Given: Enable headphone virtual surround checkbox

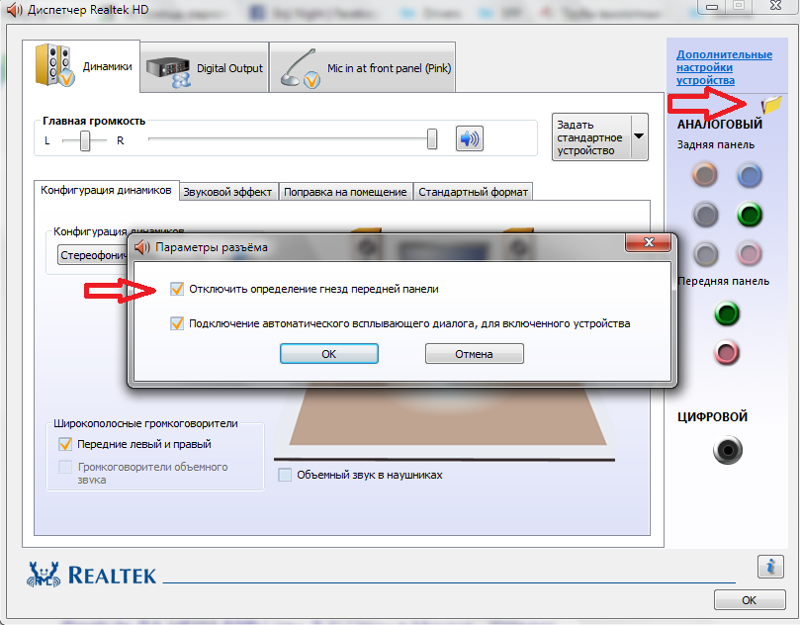Looking at the screenshot, I should 285,475.
